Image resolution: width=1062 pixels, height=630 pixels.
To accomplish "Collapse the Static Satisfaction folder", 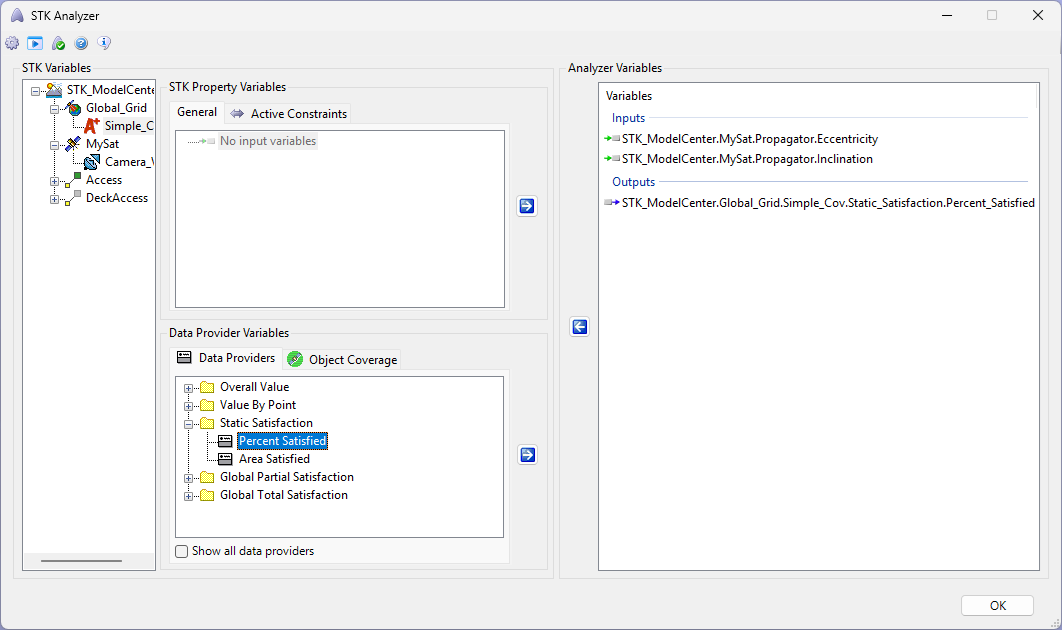I will [188, 424].
